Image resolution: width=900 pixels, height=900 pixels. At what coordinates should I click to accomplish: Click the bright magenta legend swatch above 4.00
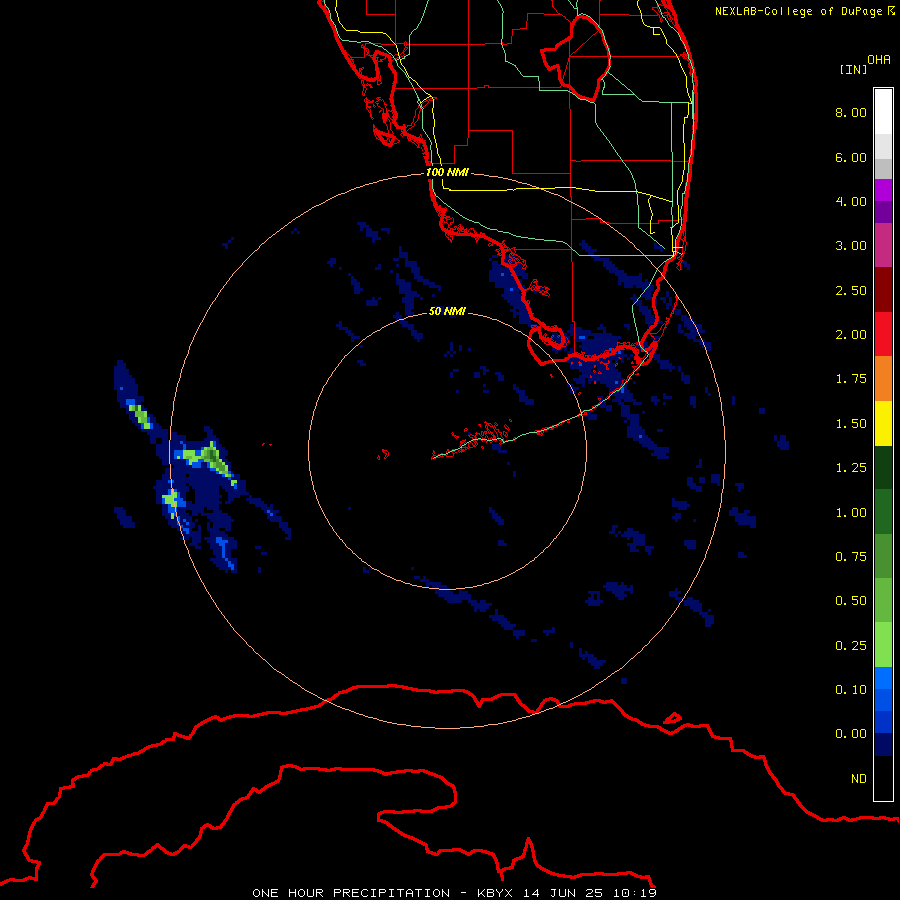883,190
